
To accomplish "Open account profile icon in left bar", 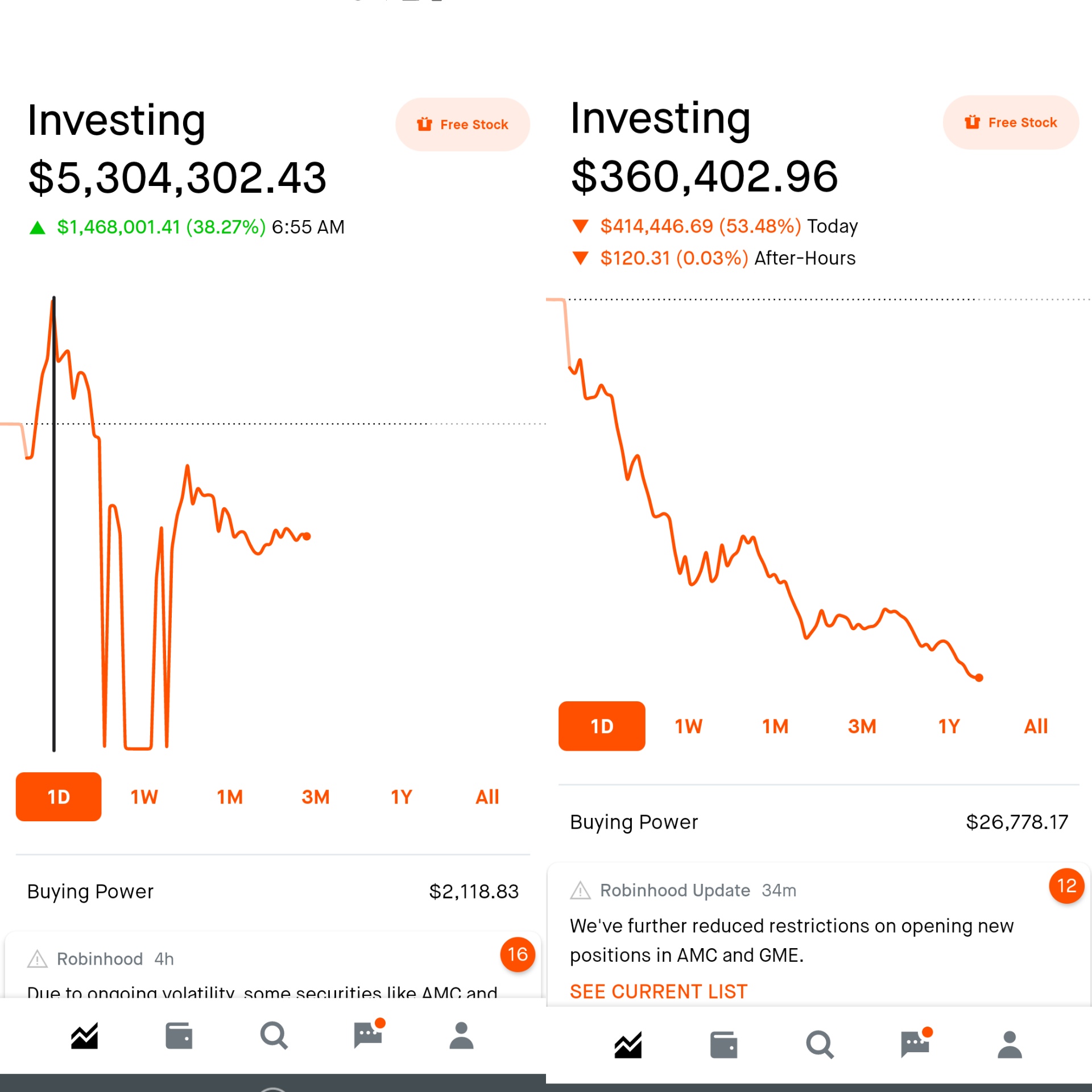I will pos(461,1036).
